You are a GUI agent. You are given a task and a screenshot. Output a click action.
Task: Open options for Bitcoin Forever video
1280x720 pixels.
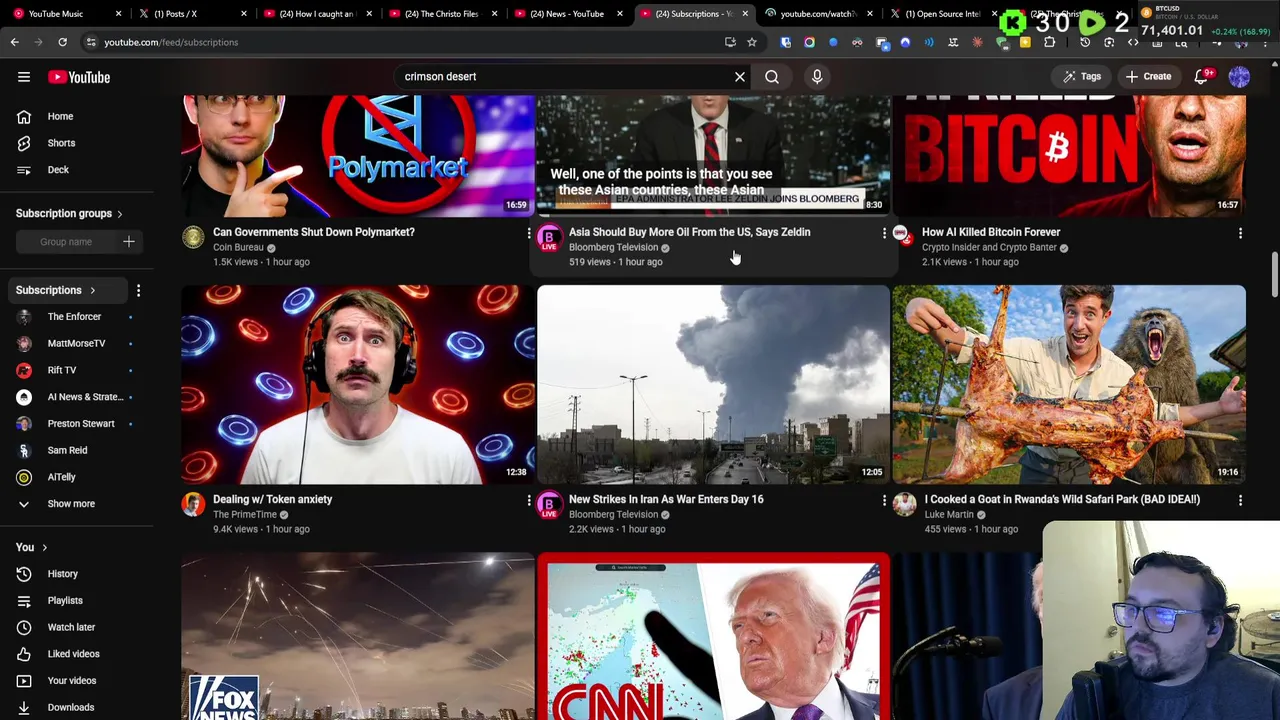[x=1240, y=233]
